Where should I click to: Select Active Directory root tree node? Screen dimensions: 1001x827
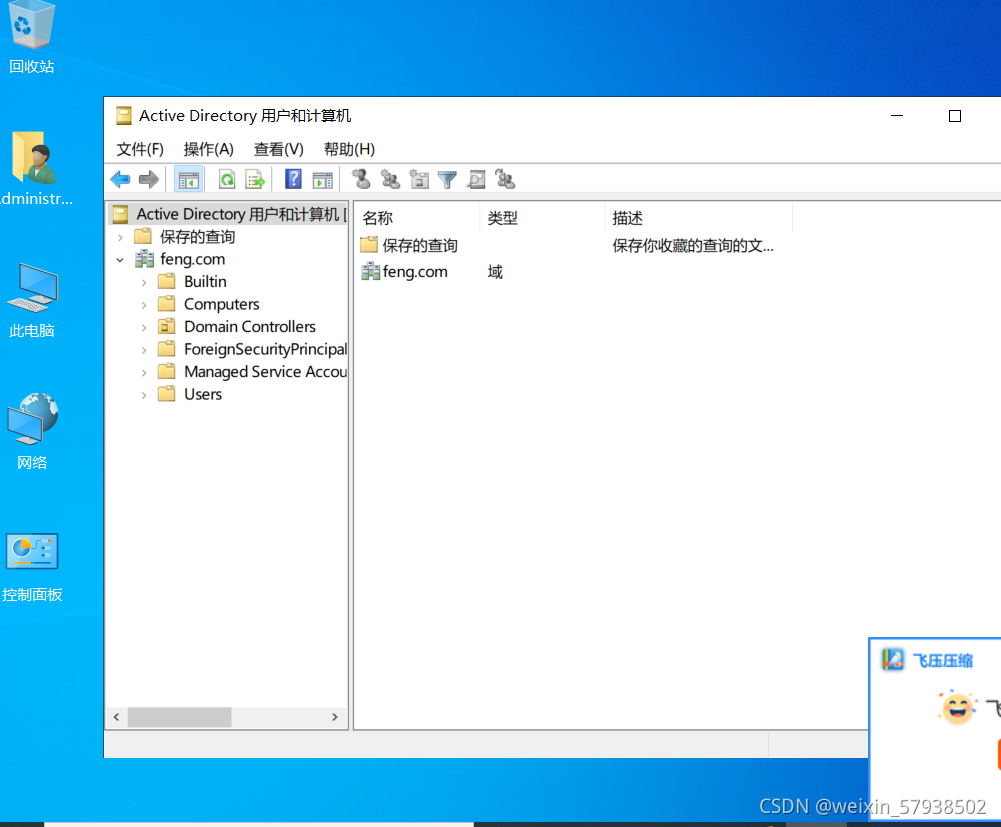[x=229, y=214]
